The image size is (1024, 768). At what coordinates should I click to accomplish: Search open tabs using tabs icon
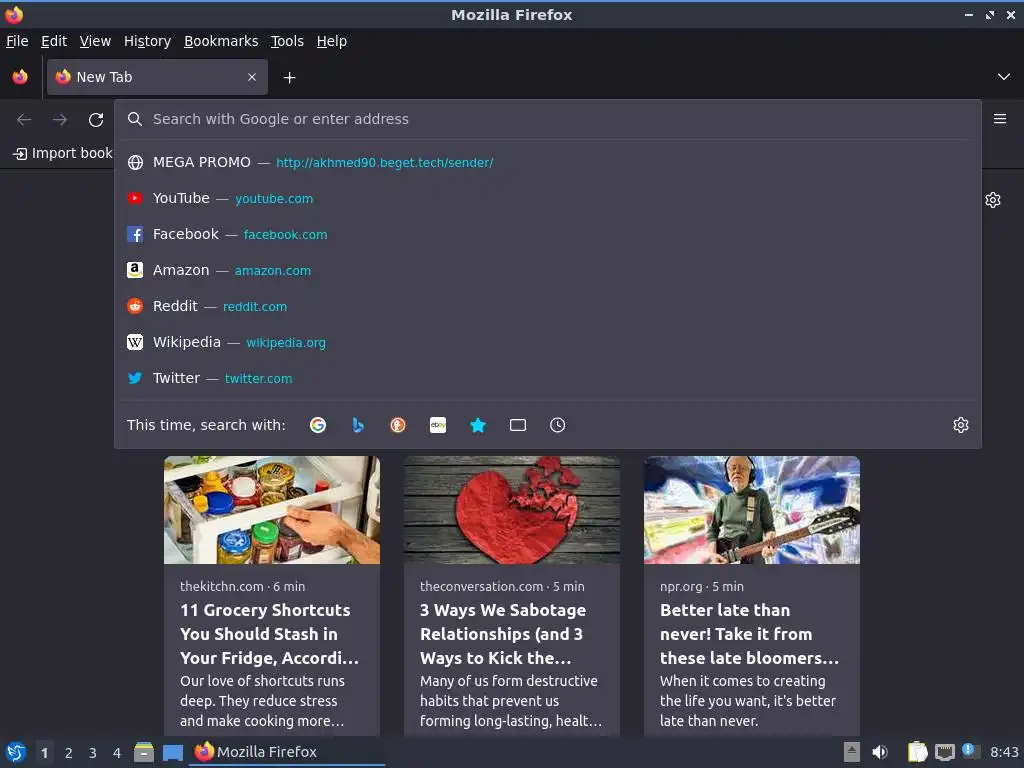pos(518,425)
